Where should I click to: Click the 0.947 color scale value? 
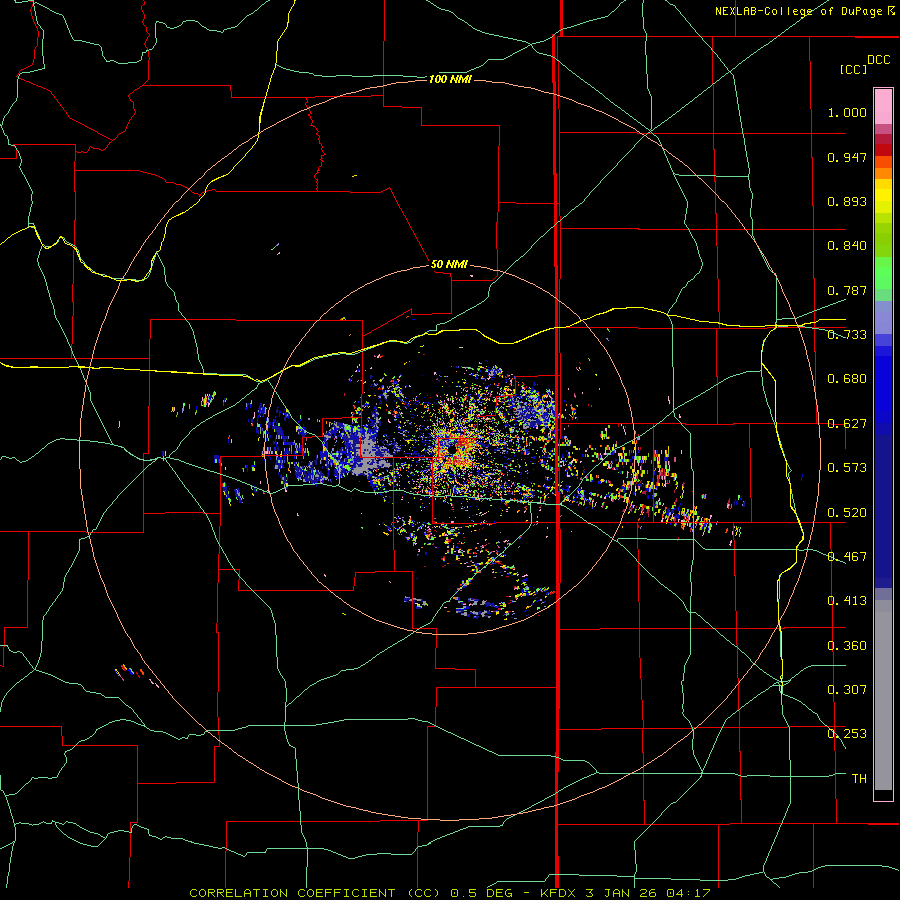tap(847, 157)
